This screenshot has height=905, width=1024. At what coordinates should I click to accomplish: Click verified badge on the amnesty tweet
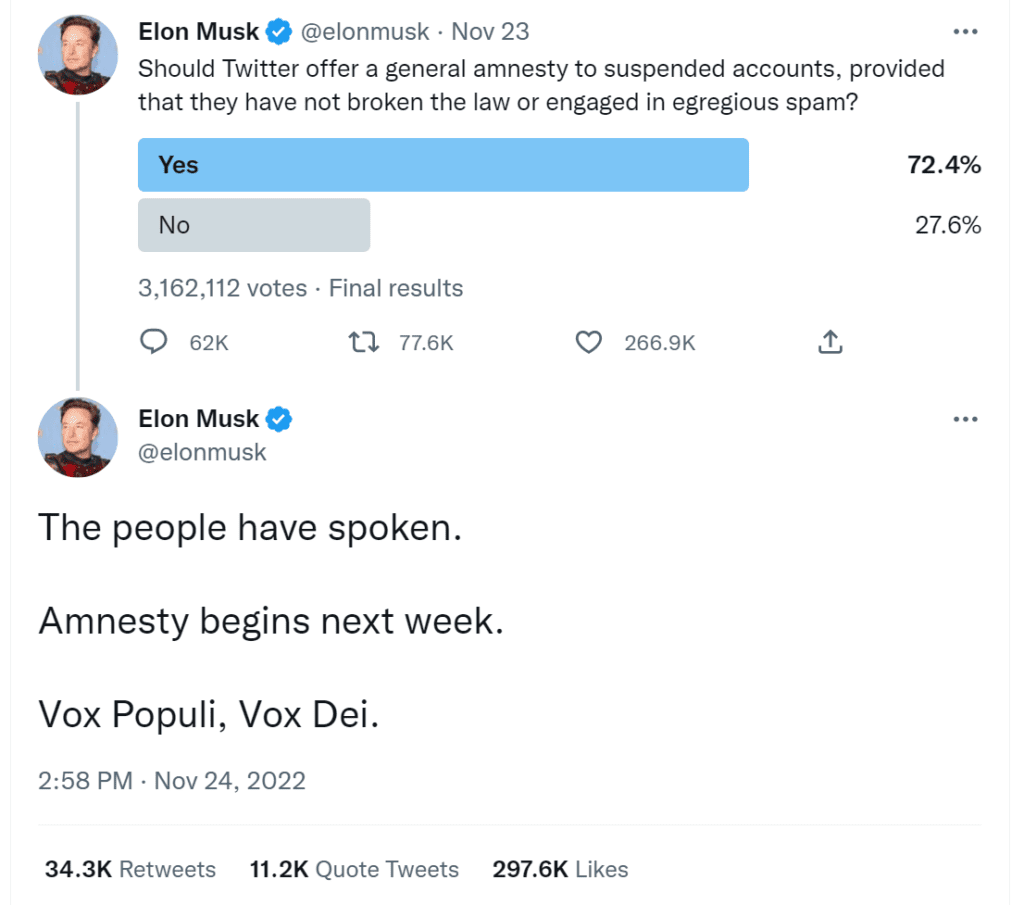(x=279, y=419)
